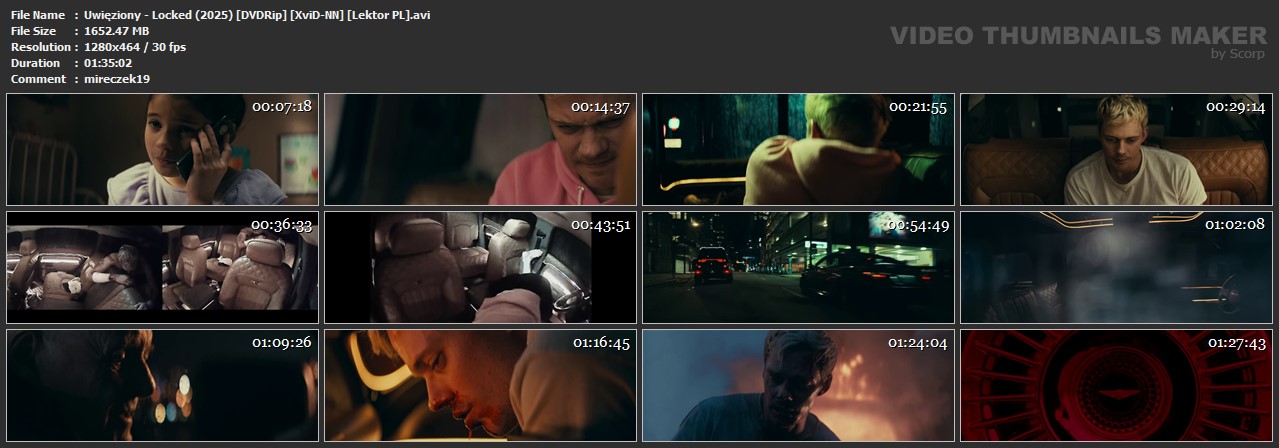
Task: Click the file name ending in [Lektor PL].avi
Action: pyautogui.click(x=258, y=15)
